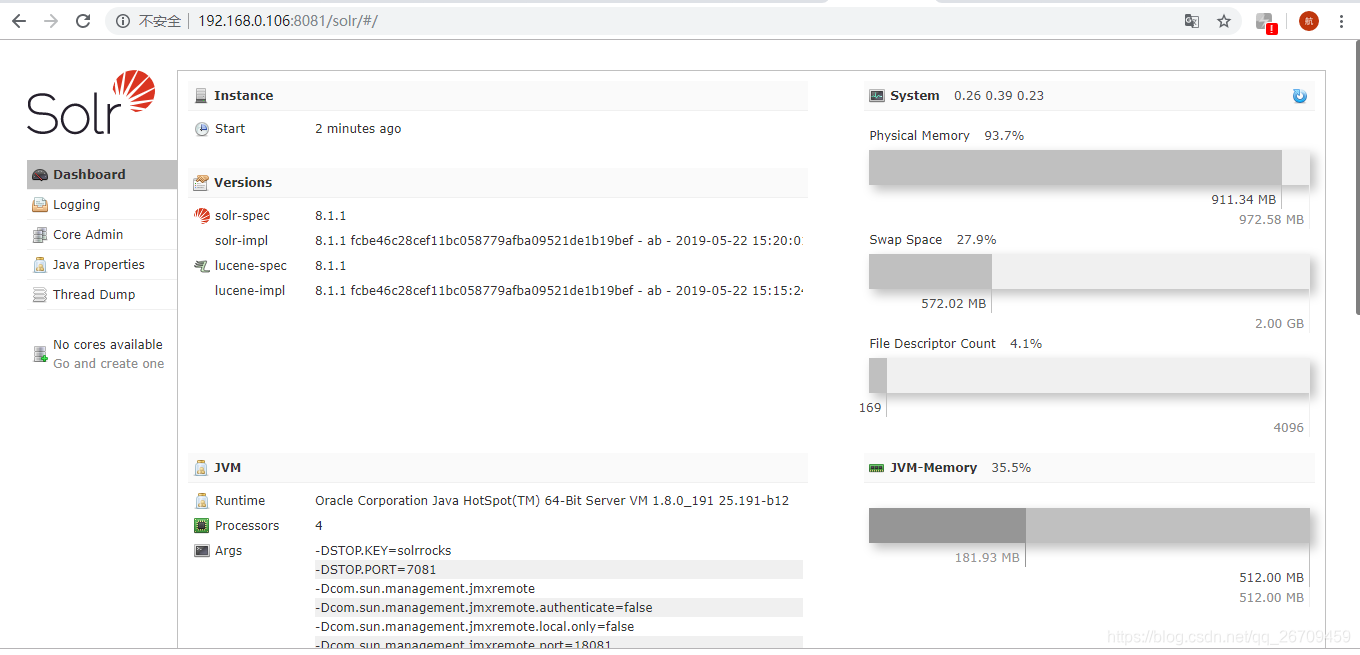Click the -DSTOP.PORT=7081 argument

[375, 570]
